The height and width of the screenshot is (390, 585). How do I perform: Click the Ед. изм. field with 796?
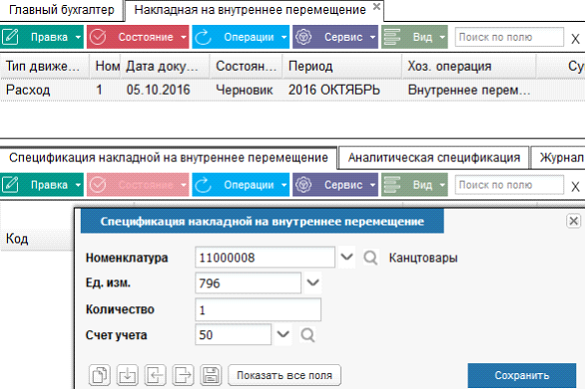[x=248, y=283]
